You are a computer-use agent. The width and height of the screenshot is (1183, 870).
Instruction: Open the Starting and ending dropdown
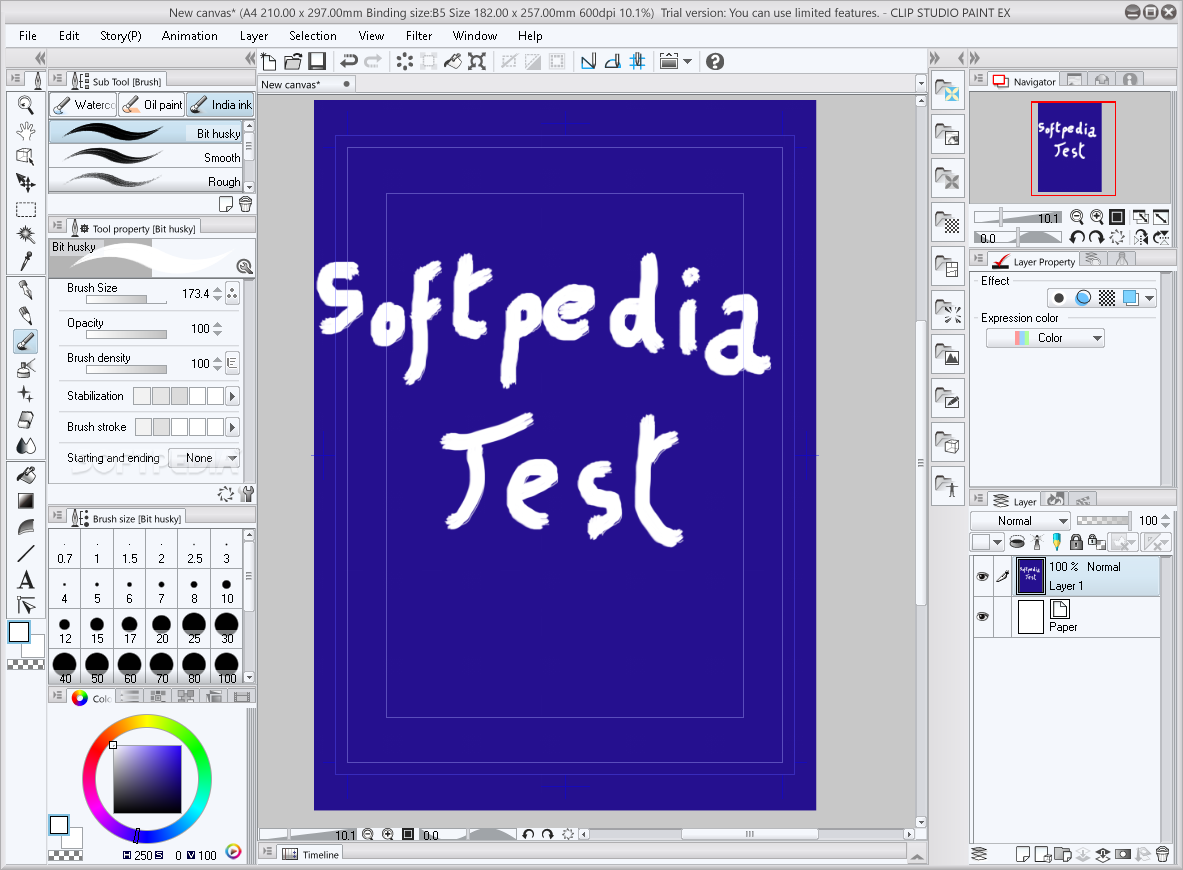[204, 458]
